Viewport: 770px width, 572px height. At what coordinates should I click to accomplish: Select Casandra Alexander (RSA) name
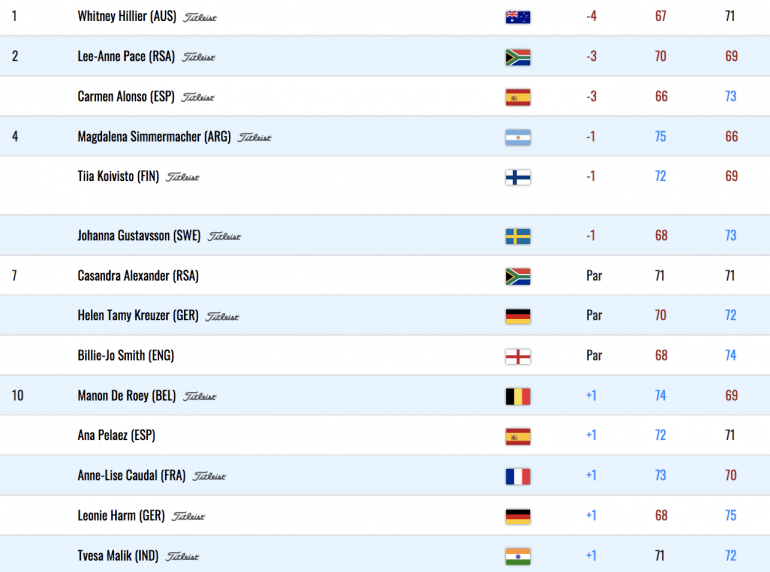pyautogui.click(x=138, y=276)
